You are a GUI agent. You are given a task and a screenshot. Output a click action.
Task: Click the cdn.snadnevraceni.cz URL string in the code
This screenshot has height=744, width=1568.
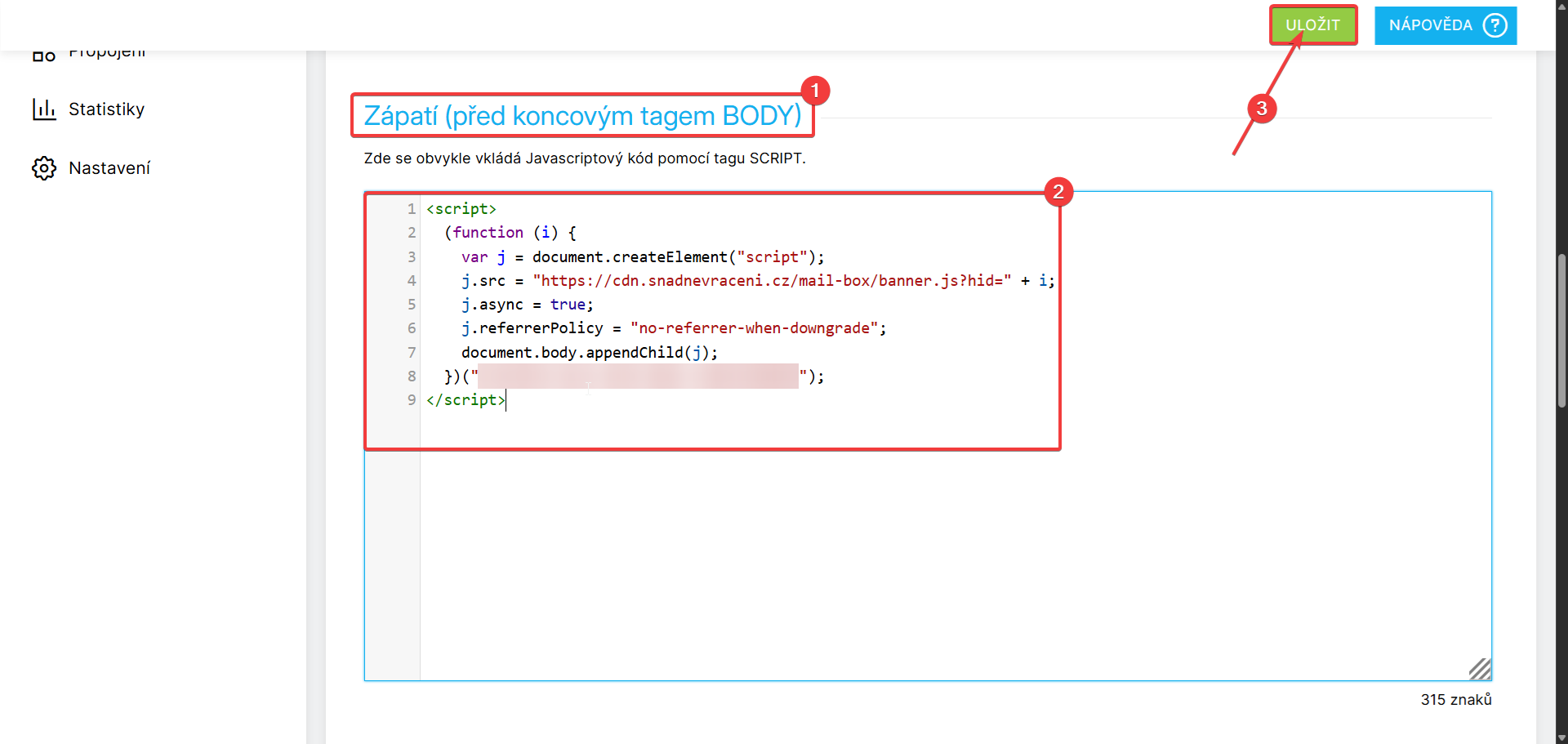coord(771,281)
